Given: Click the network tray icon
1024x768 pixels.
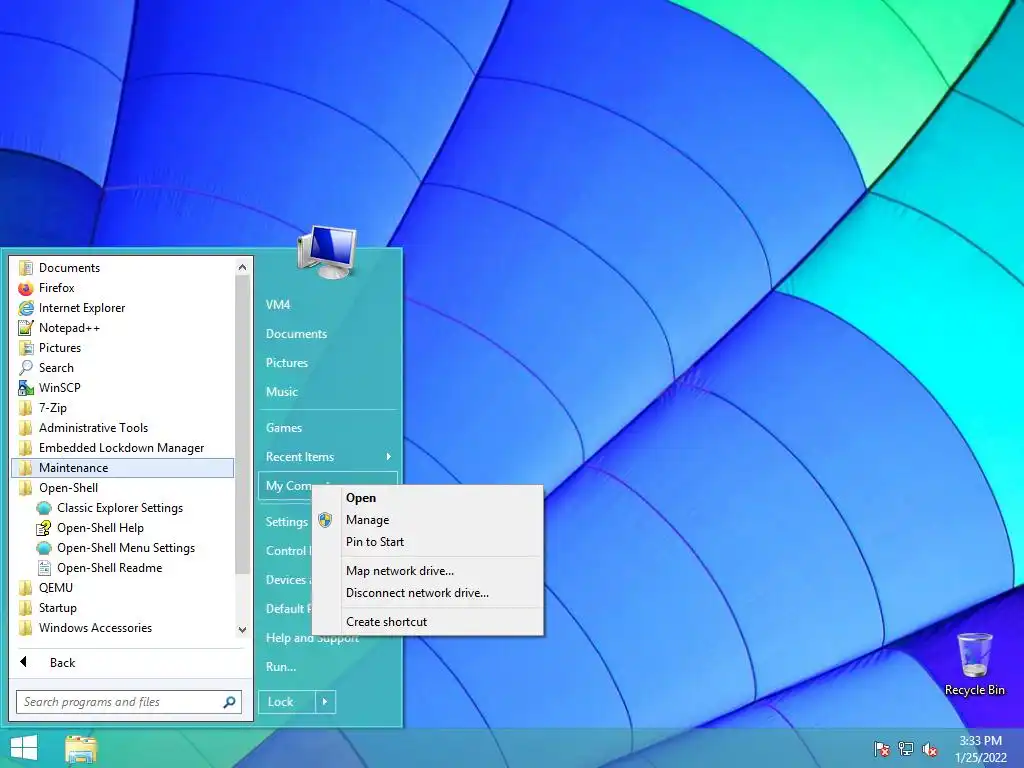Looking at the screenshot, I should pos(906,749).
